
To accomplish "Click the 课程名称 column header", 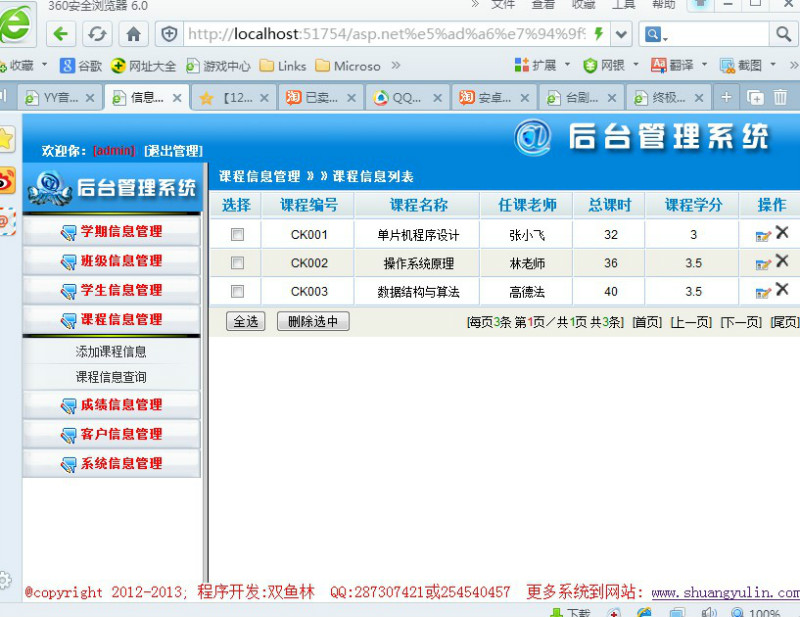I will (x=418, y=205).
